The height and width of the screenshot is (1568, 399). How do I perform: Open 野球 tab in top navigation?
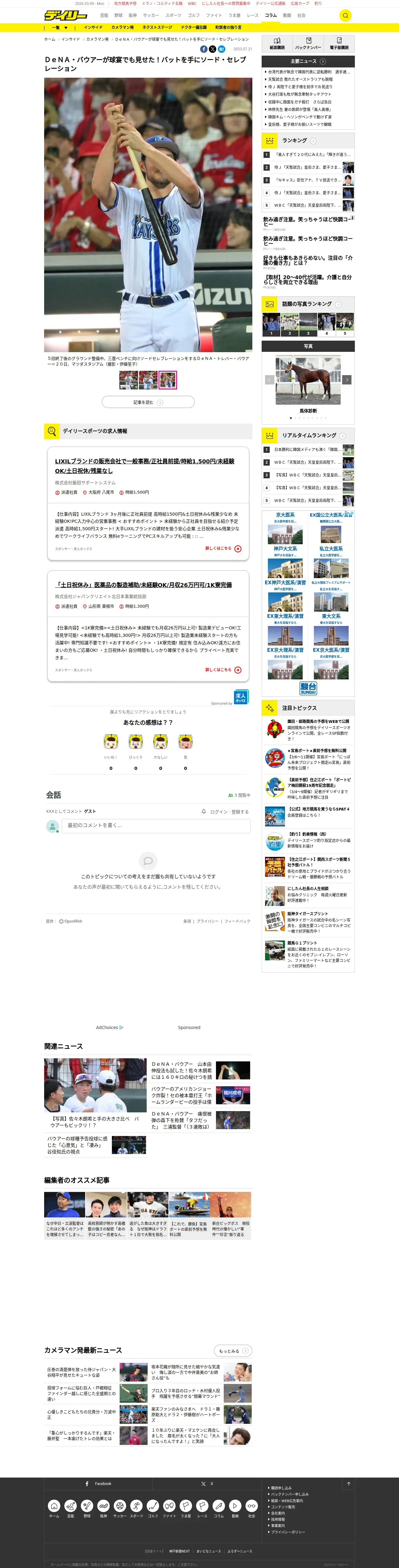point(119,15)
